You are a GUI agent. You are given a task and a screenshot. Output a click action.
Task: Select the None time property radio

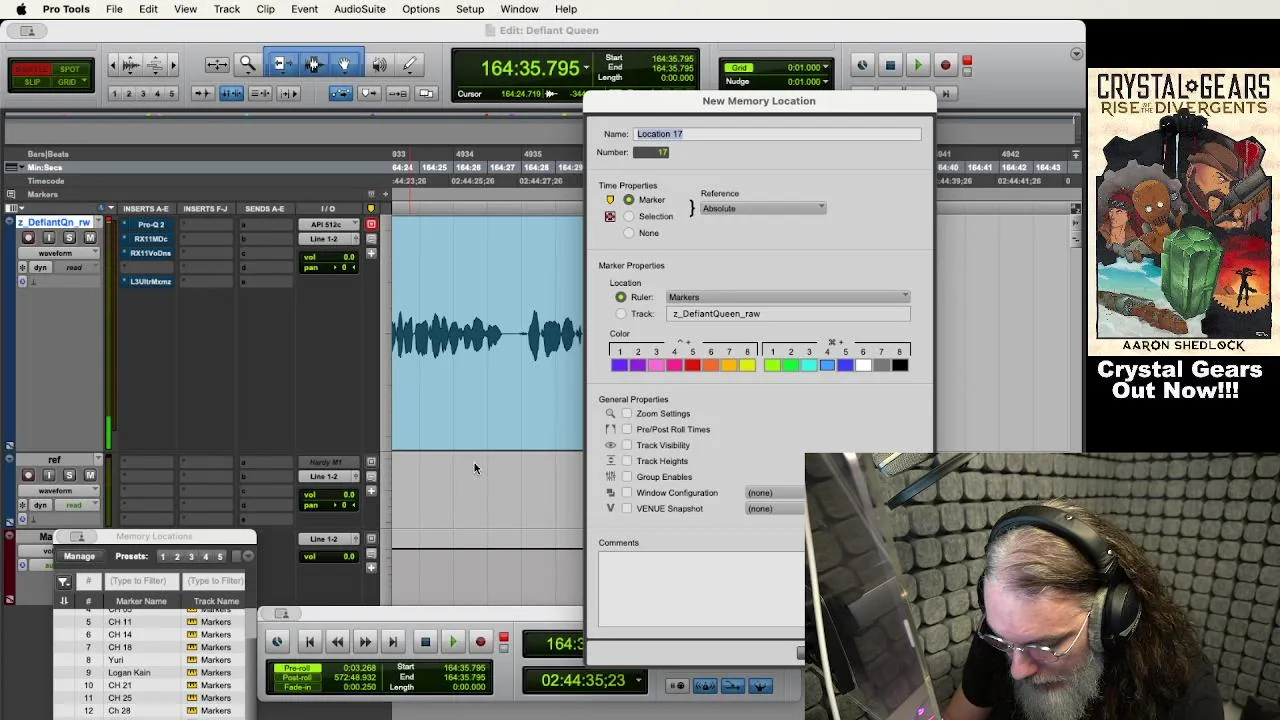[x=629, y=233]
